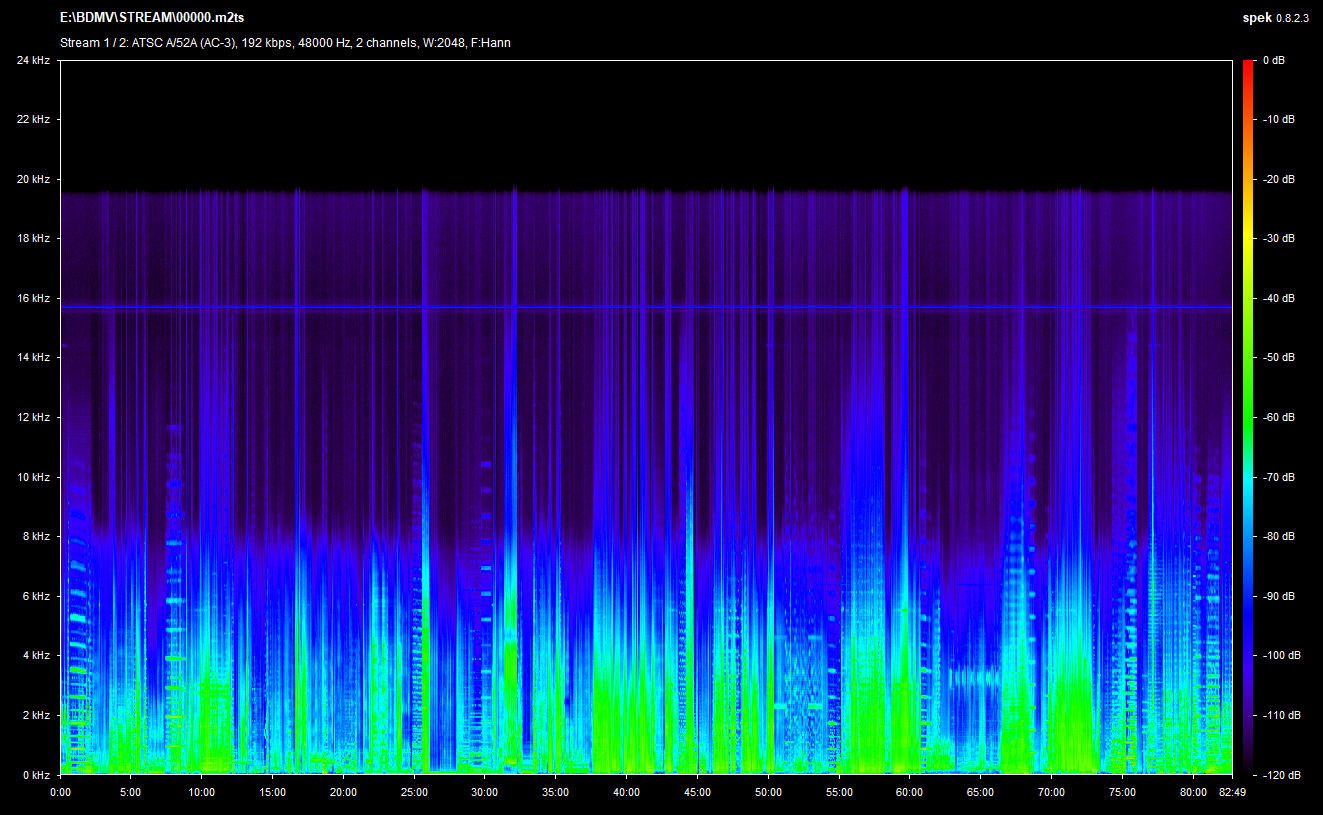The image size is (1323, 815).
Task: Click the 82:49 end time label
Action: [1231, 792]
